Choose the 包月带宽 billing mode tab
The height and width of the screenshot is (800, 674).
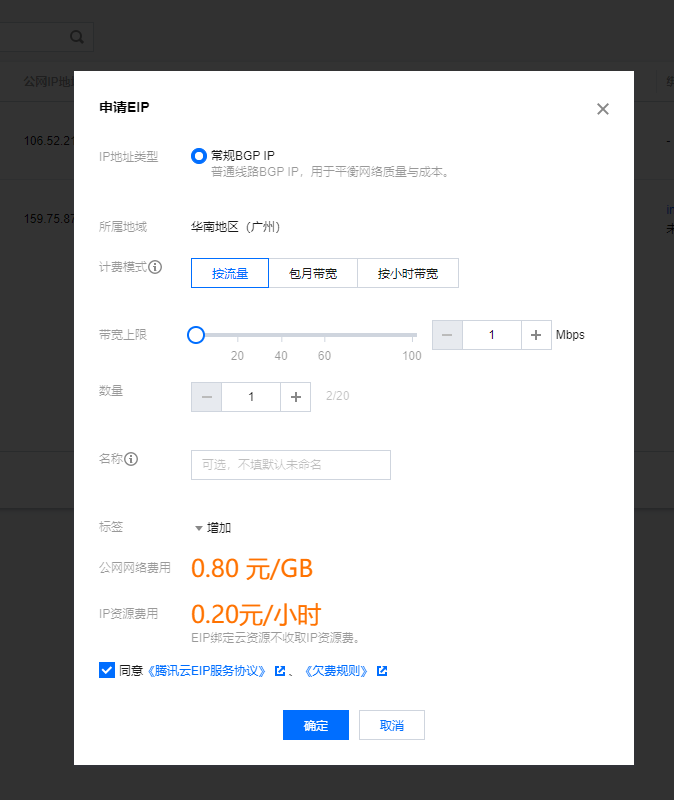[x=313, y=273]
